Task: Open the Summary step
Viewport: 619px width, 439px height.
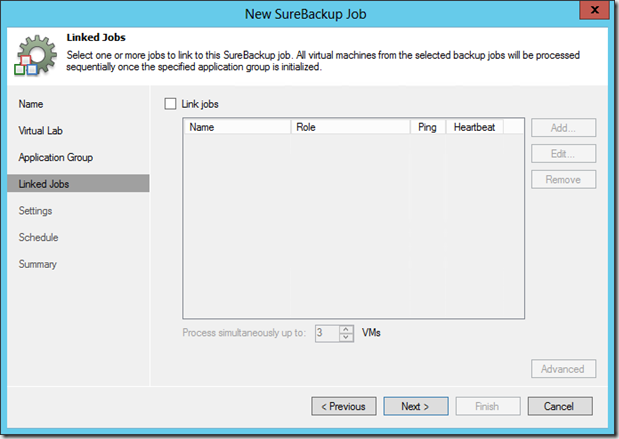Action: [x=38, y=264]
